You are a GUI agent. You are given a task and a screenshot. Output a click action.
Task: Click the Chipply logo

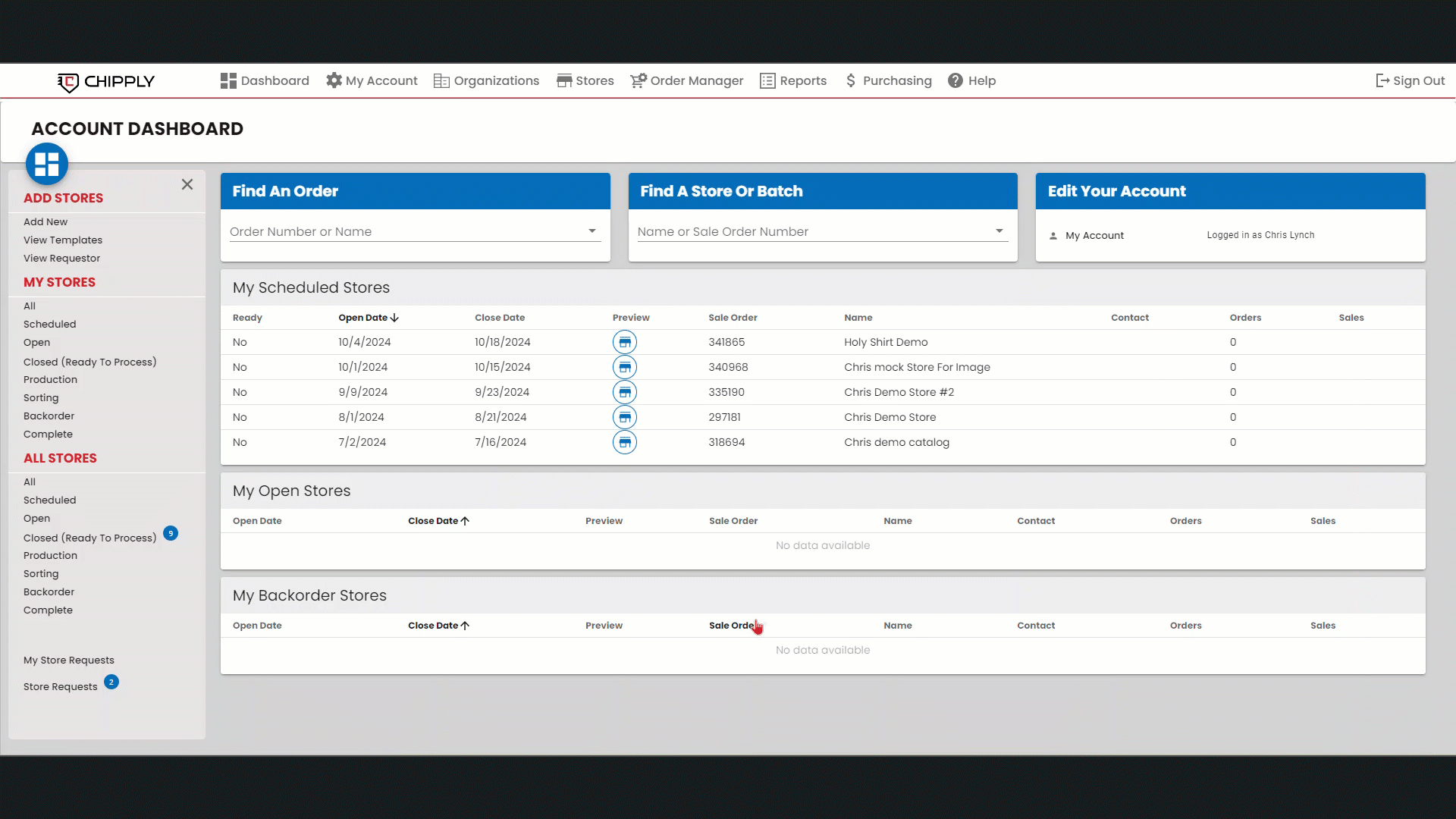click(x=106, y=81)
